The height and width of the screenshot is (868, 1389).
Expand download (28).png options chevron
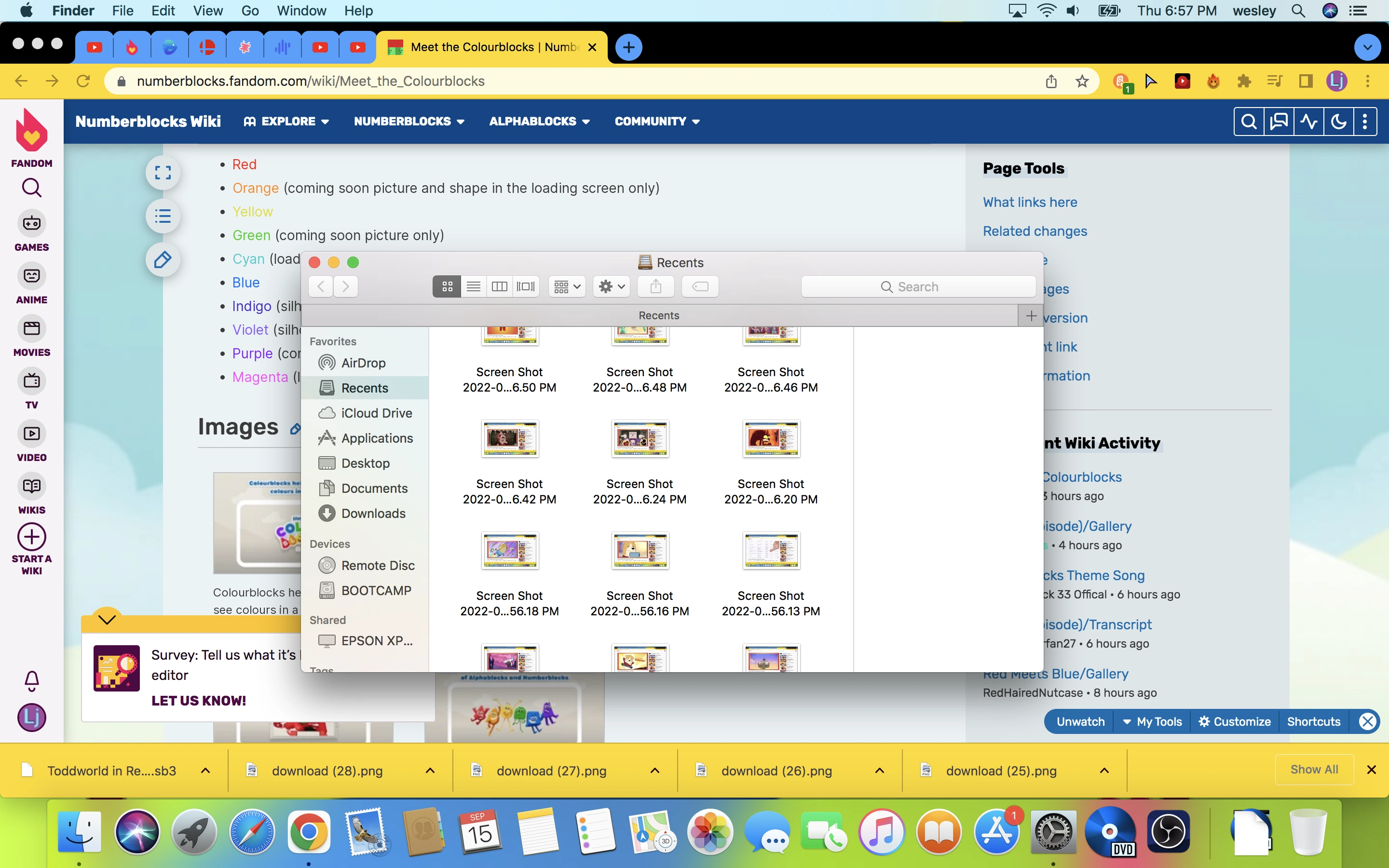pyautogui.click(x=430, y=771)
